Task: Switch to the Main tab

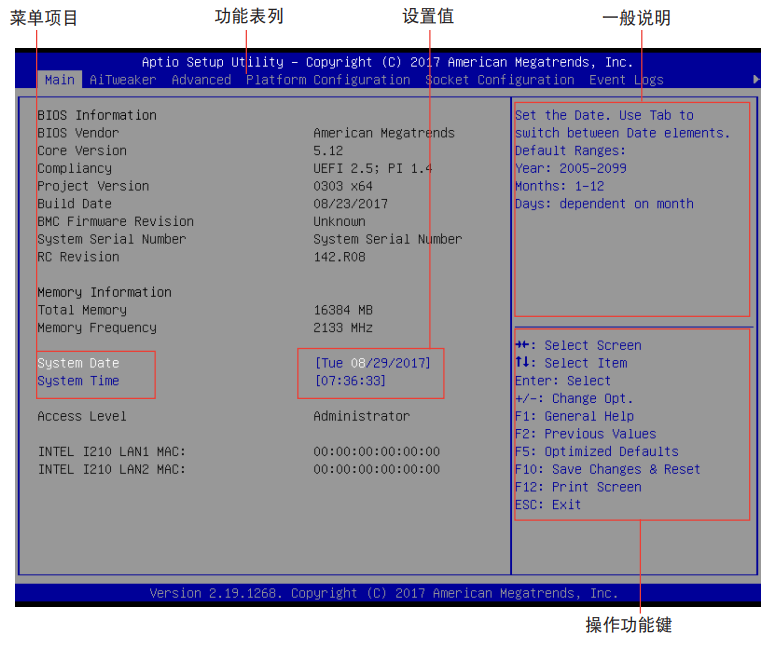Action: tap(59, 80)
